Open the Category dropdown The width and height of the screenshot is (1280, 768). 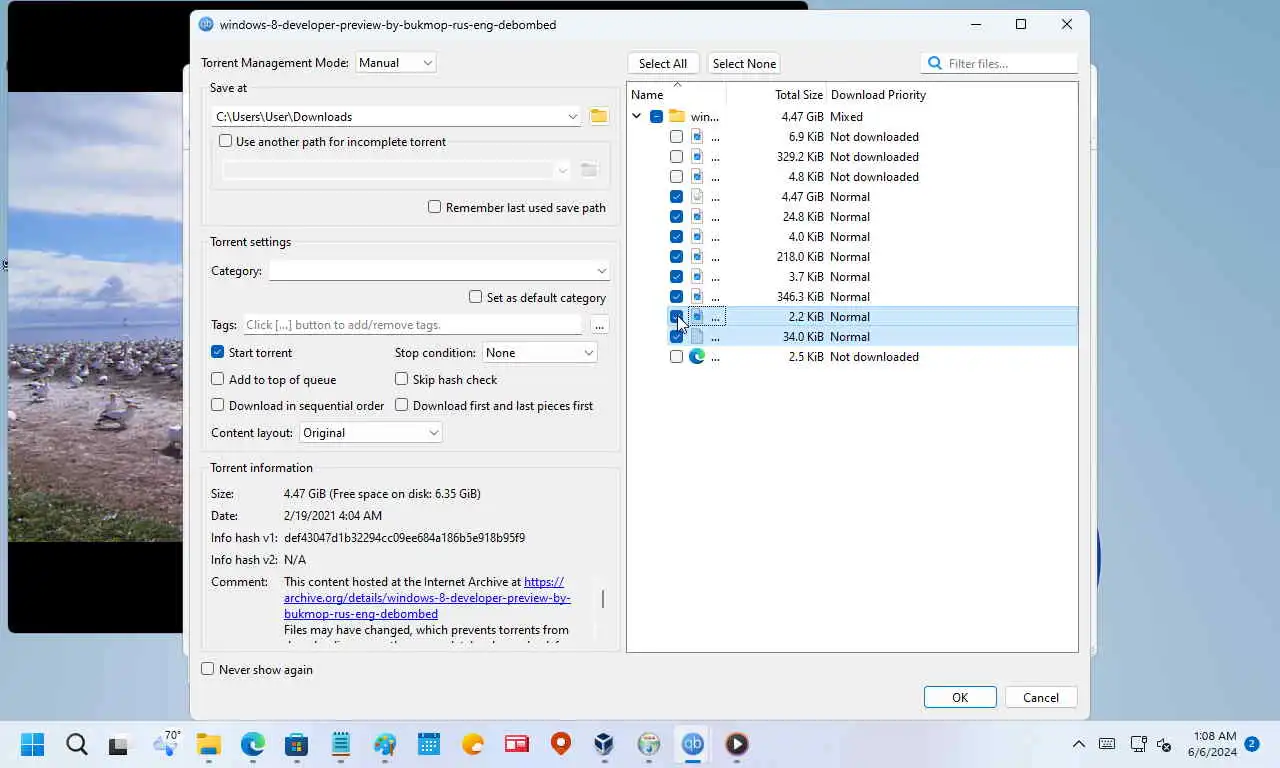coord(439,270)
